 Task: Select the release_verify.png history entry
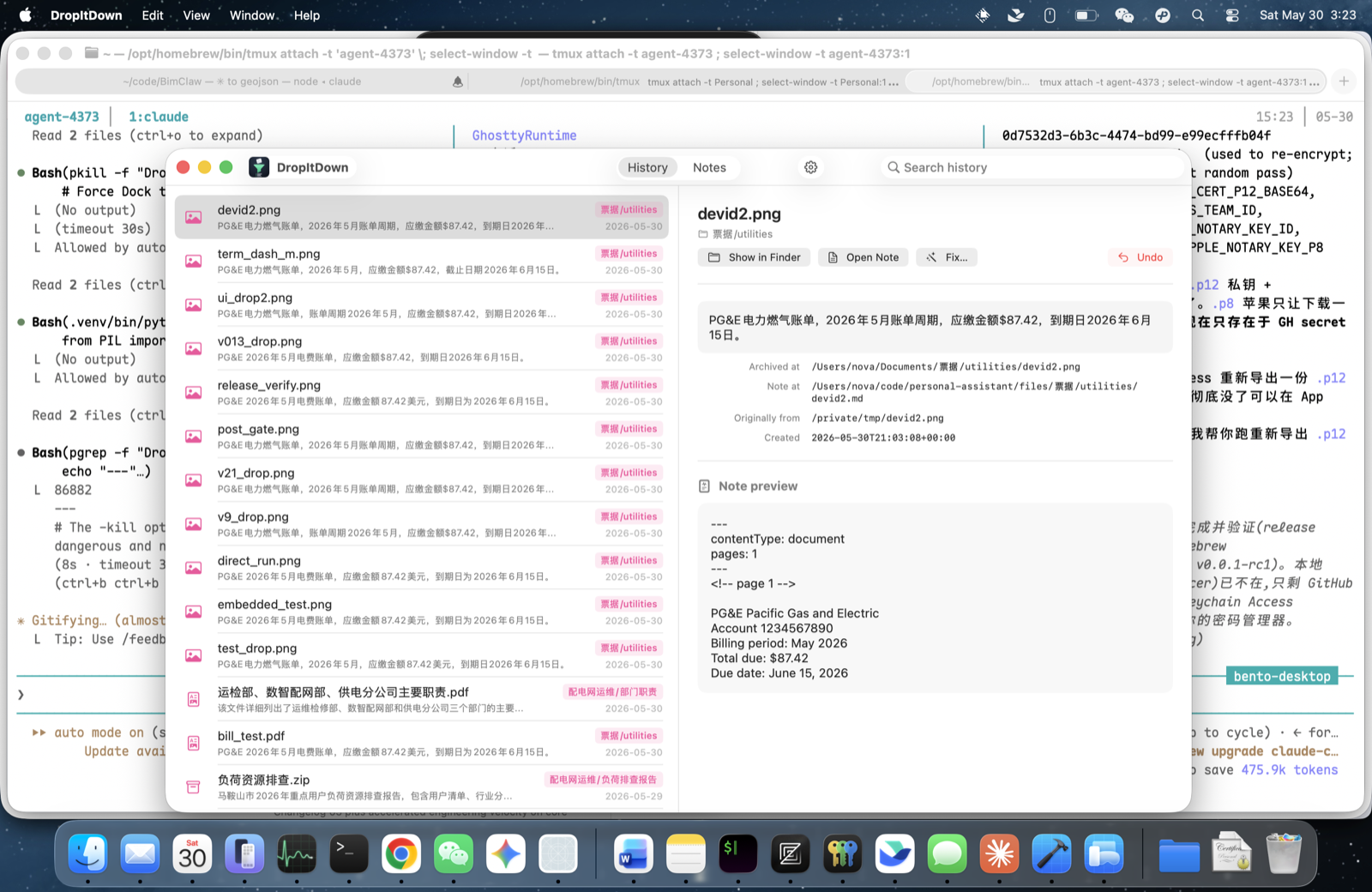(x=421, y=393)
